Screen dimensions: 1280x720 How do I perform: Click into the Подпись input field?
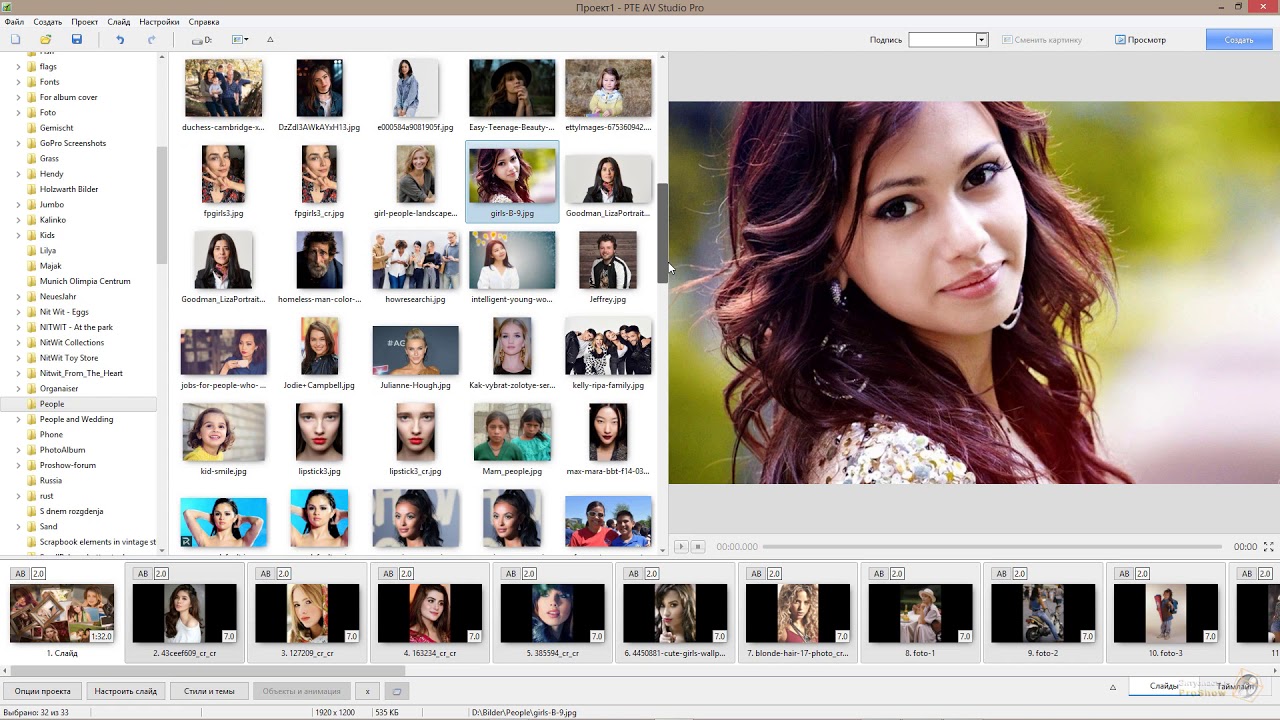point(942,40)
